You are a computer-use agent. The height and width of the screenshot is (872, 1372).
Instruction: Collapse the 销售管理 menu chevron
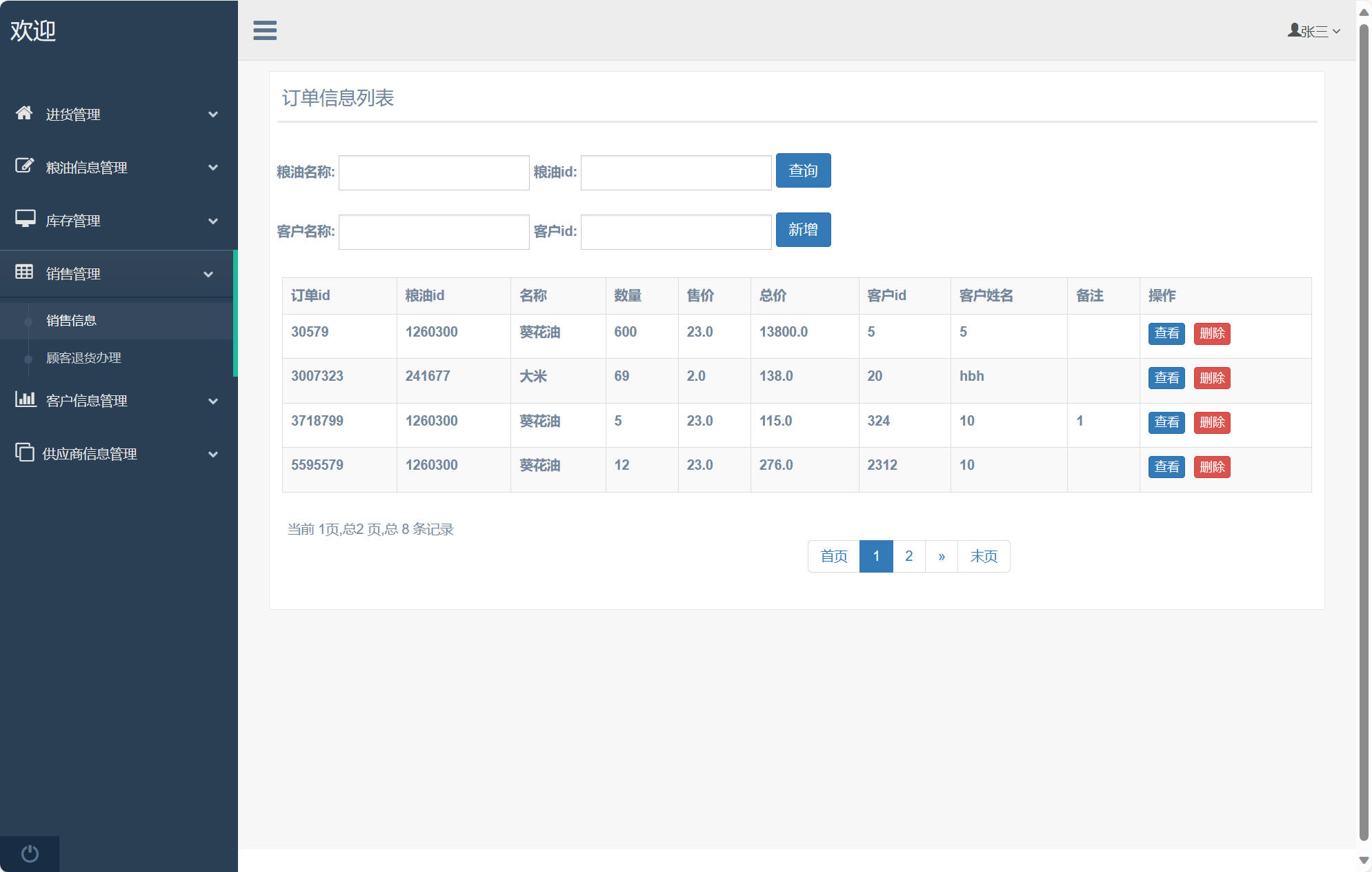208,275
